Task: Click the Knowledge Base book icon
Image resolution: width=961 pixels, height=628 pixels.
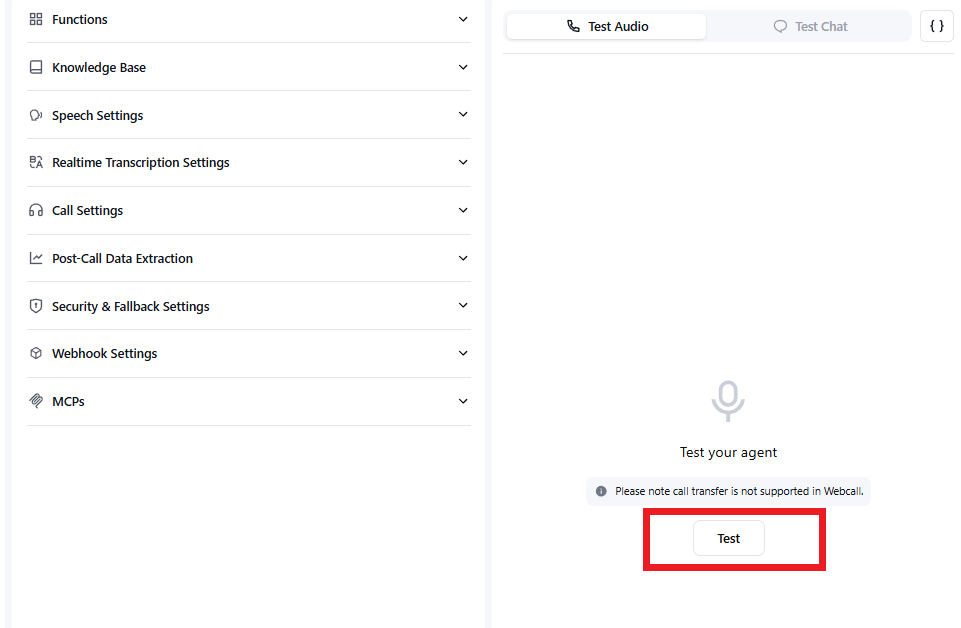Action: [x=35, y=67]
